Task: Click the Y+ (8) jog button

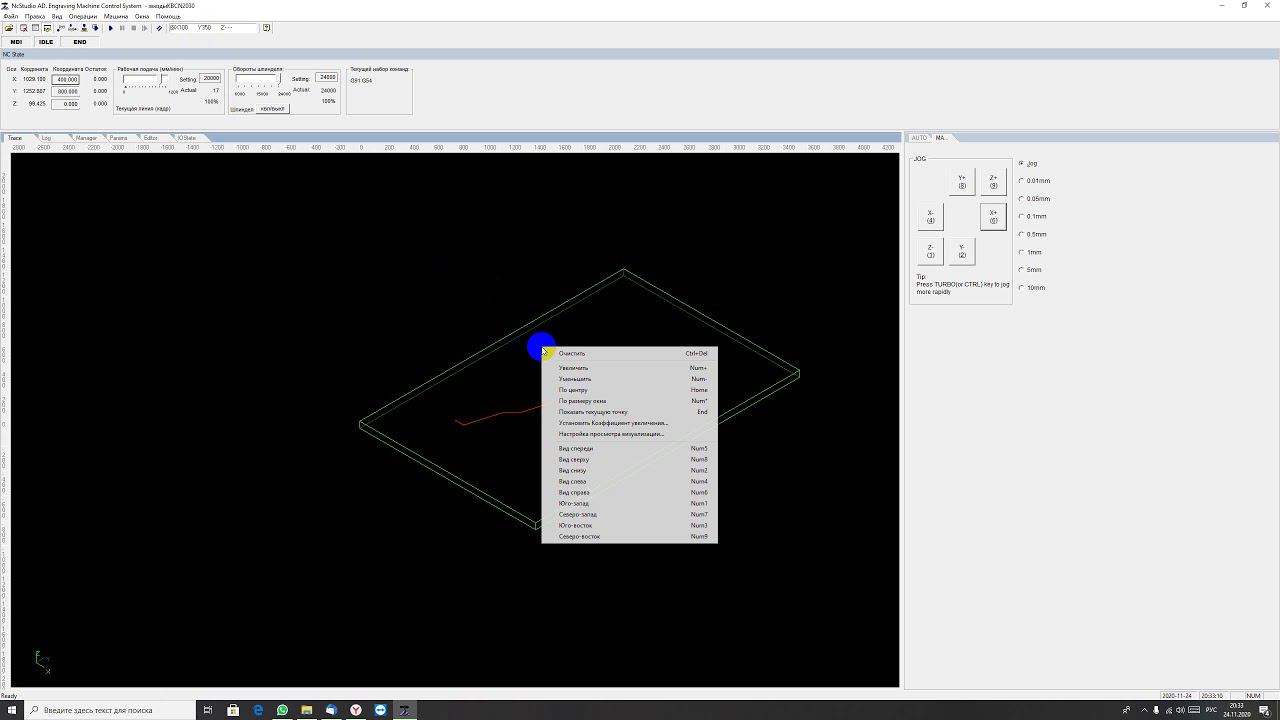Action: (962, 182)
